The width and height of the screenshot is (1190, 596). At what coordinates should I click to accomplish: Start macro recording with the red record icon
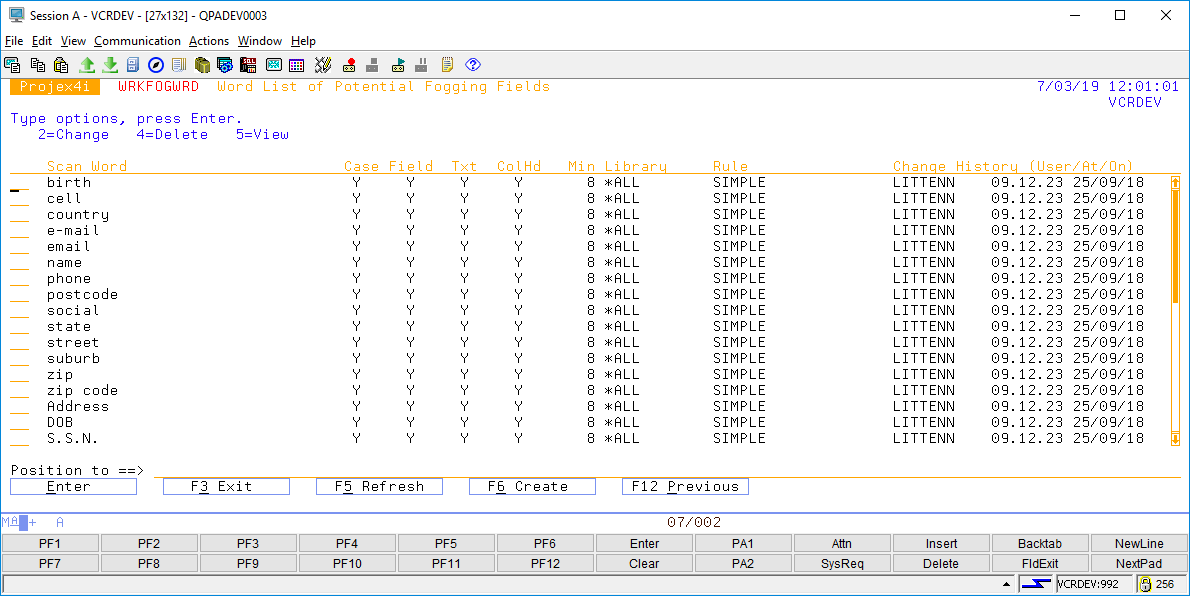tap(349, 65)
